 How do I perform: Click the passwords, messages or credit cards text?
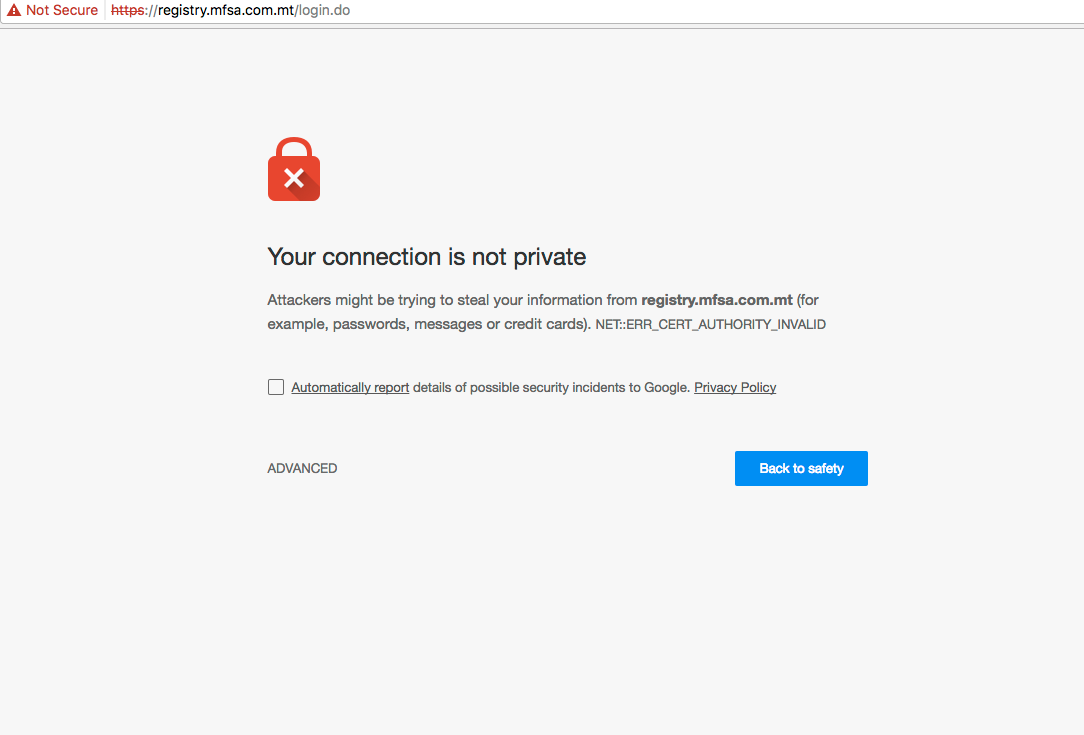tap(460, 324)
